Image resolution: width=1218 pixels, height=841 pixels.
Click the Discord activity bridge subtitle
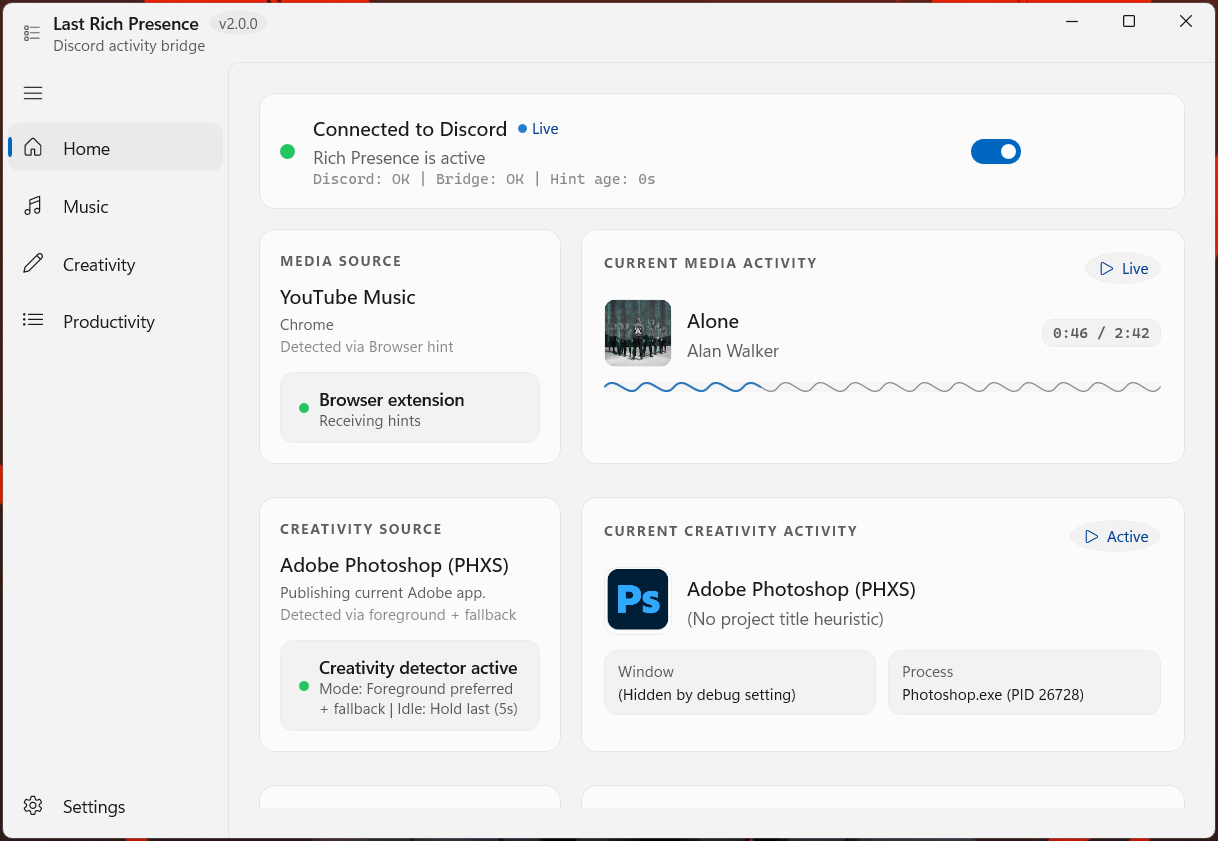pyautogui.click(x=129, y=46)
